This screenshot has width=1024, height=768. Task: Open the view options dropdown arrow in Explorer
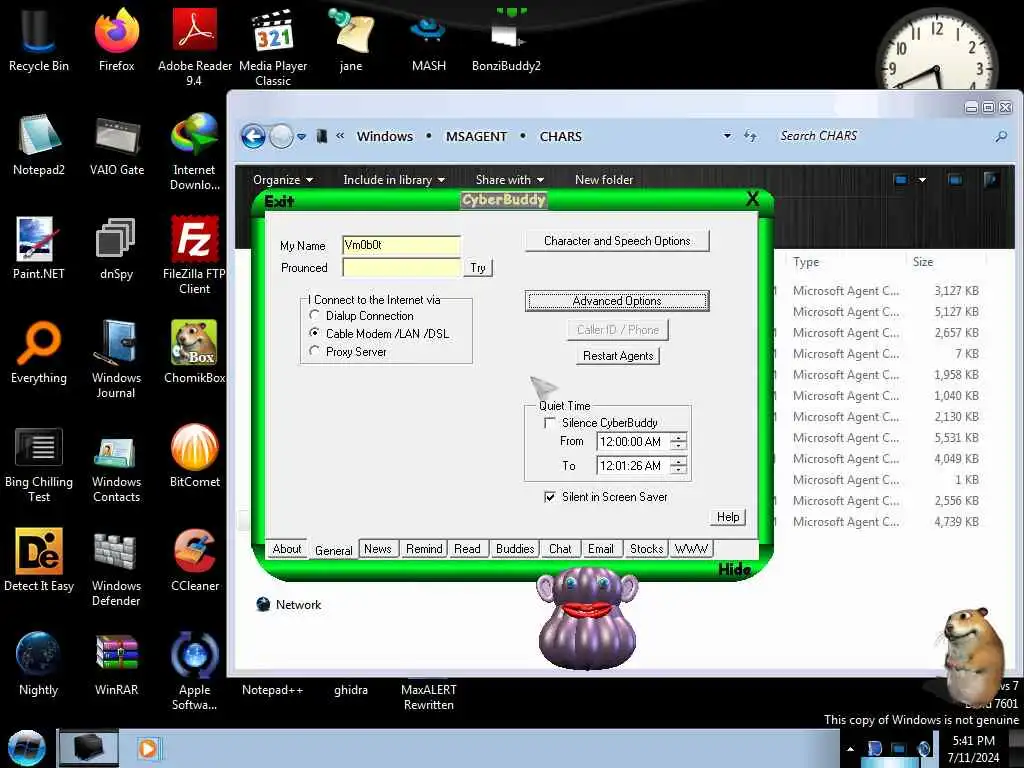pos(922,180)
